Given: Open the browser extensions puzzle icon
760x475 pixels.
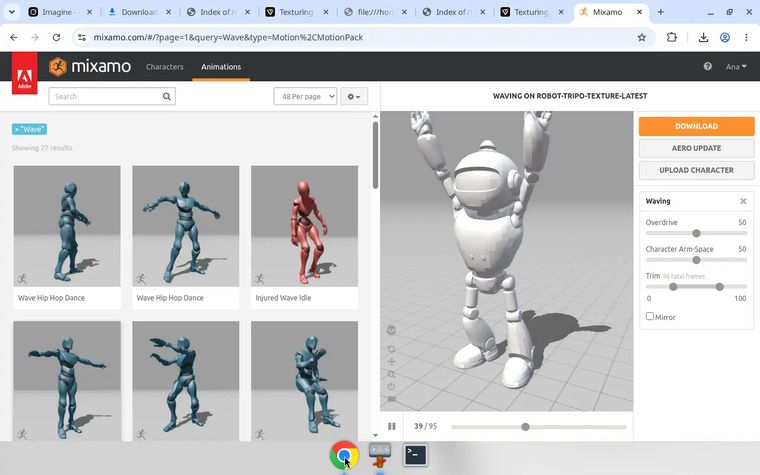Looking at the screenshot, I should pos(672,37).
